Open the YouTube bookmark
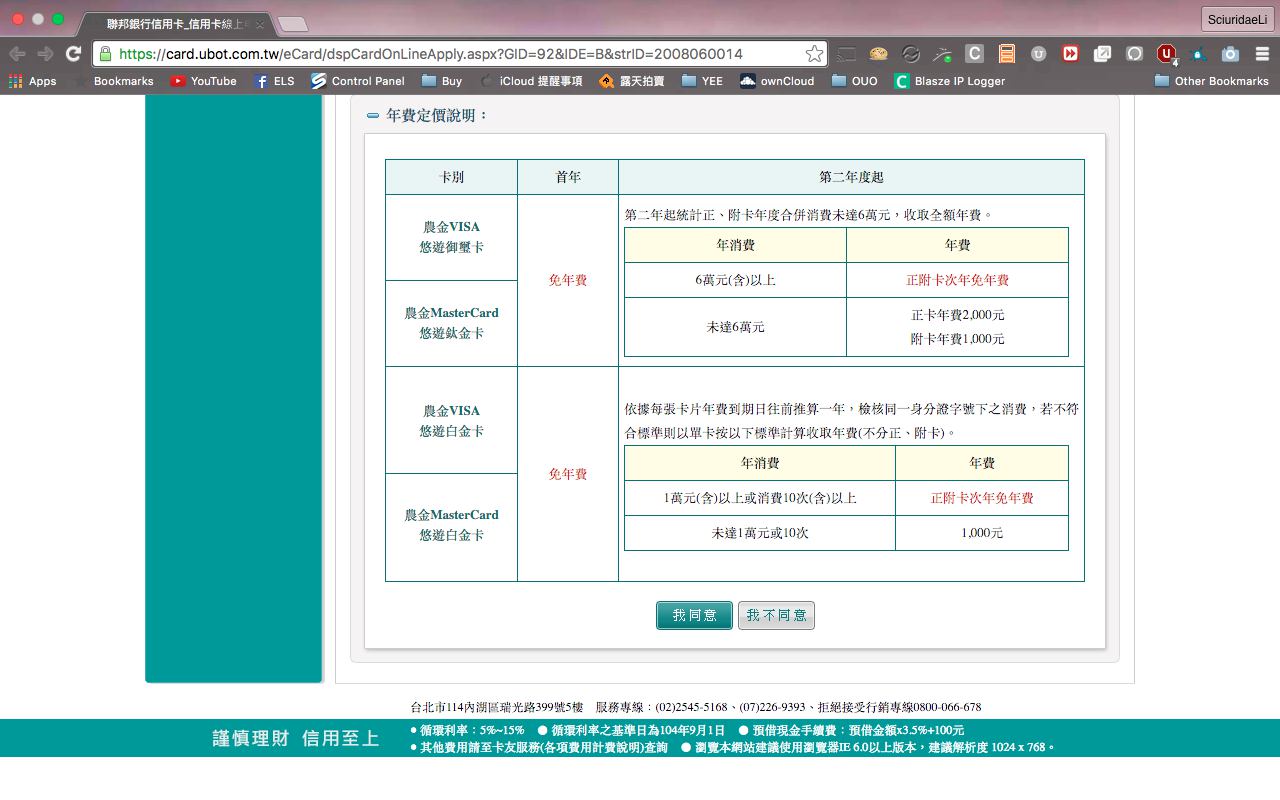 point(203,81)
